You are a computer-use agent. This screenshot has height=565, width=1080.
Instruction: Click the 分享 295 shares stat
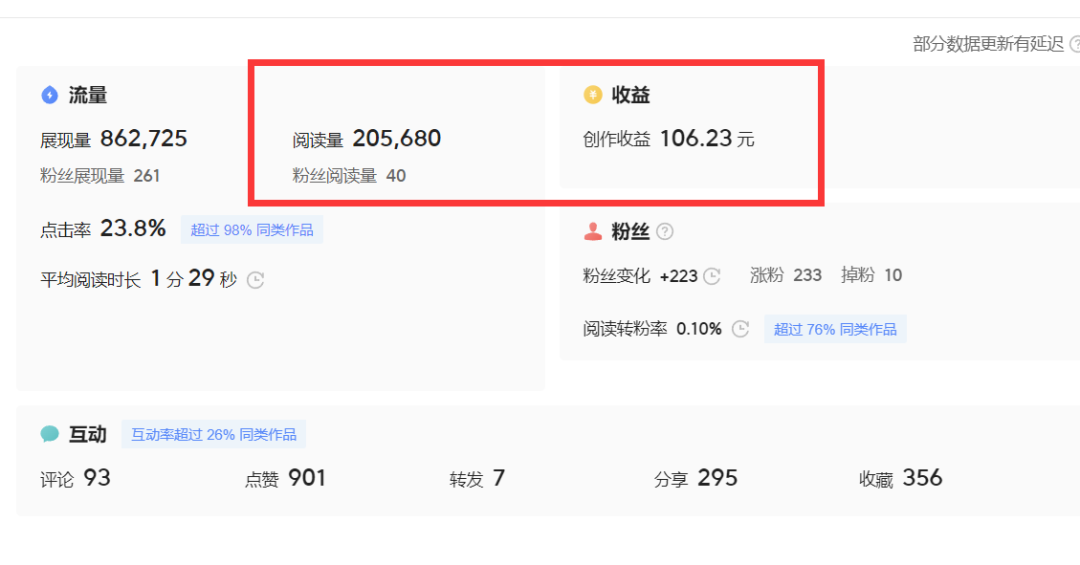click(716, 478)
